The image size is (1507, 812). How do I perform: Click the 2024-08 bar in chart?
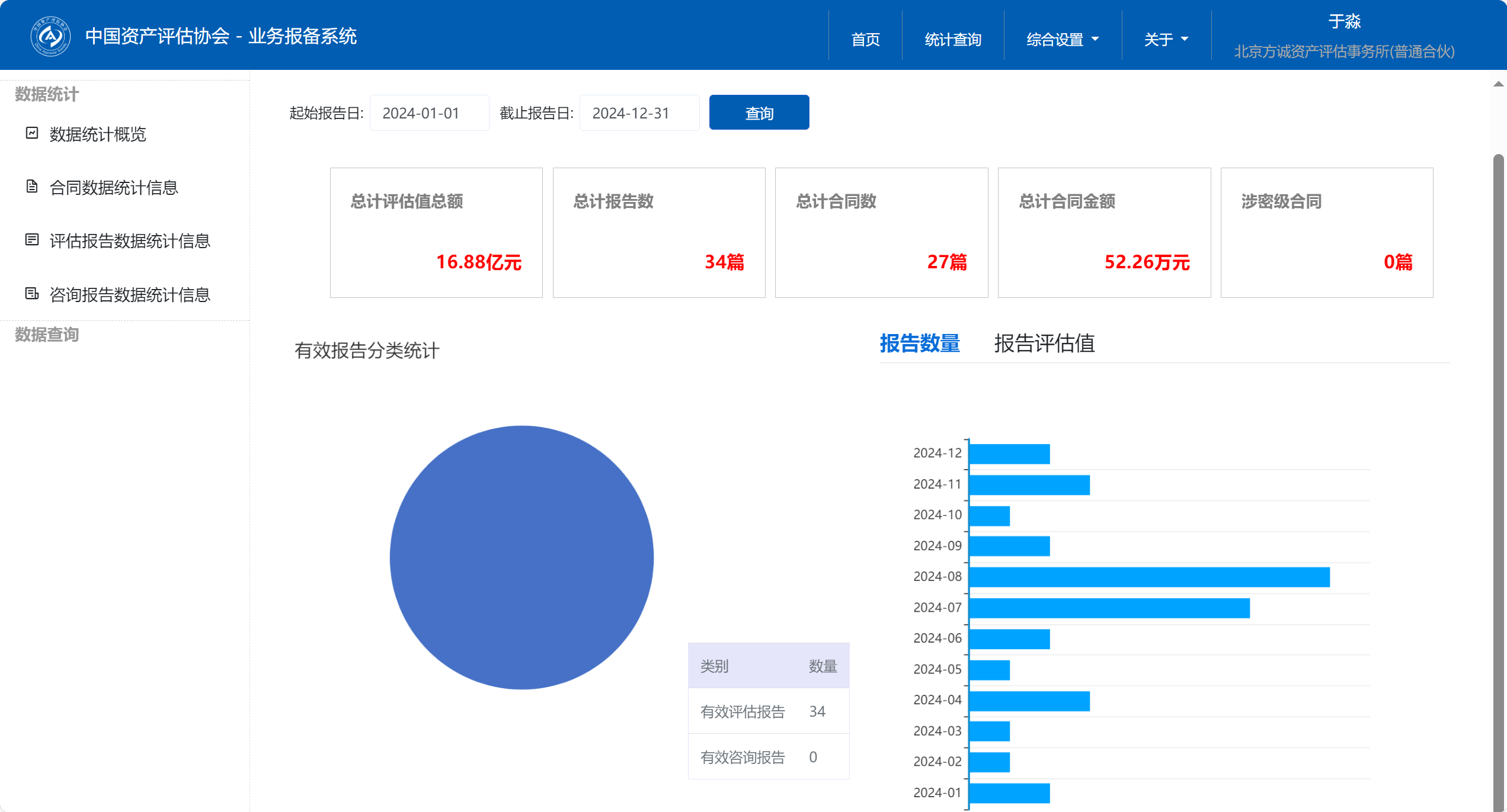click(1148, 577)
